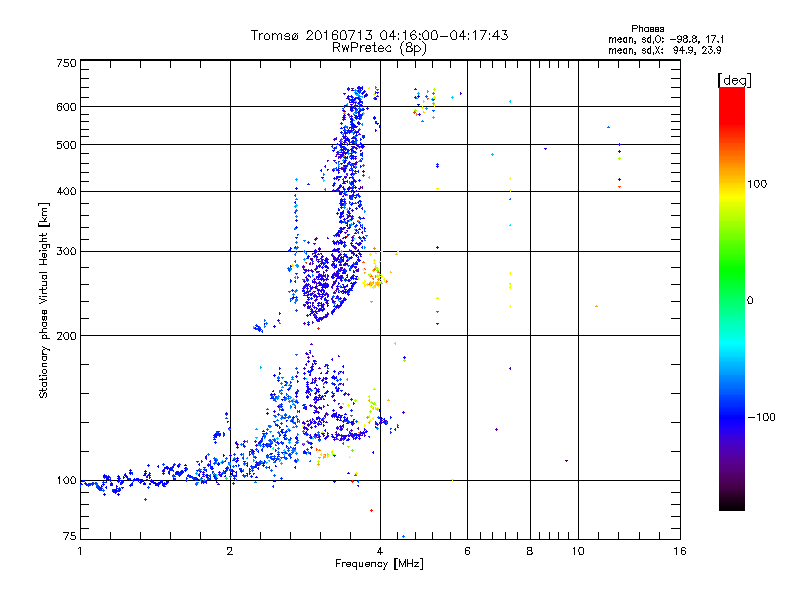The height and width of the screenshot is (600, 800).
Task: Click the x-axis tick label '2'
Action: 230,551
